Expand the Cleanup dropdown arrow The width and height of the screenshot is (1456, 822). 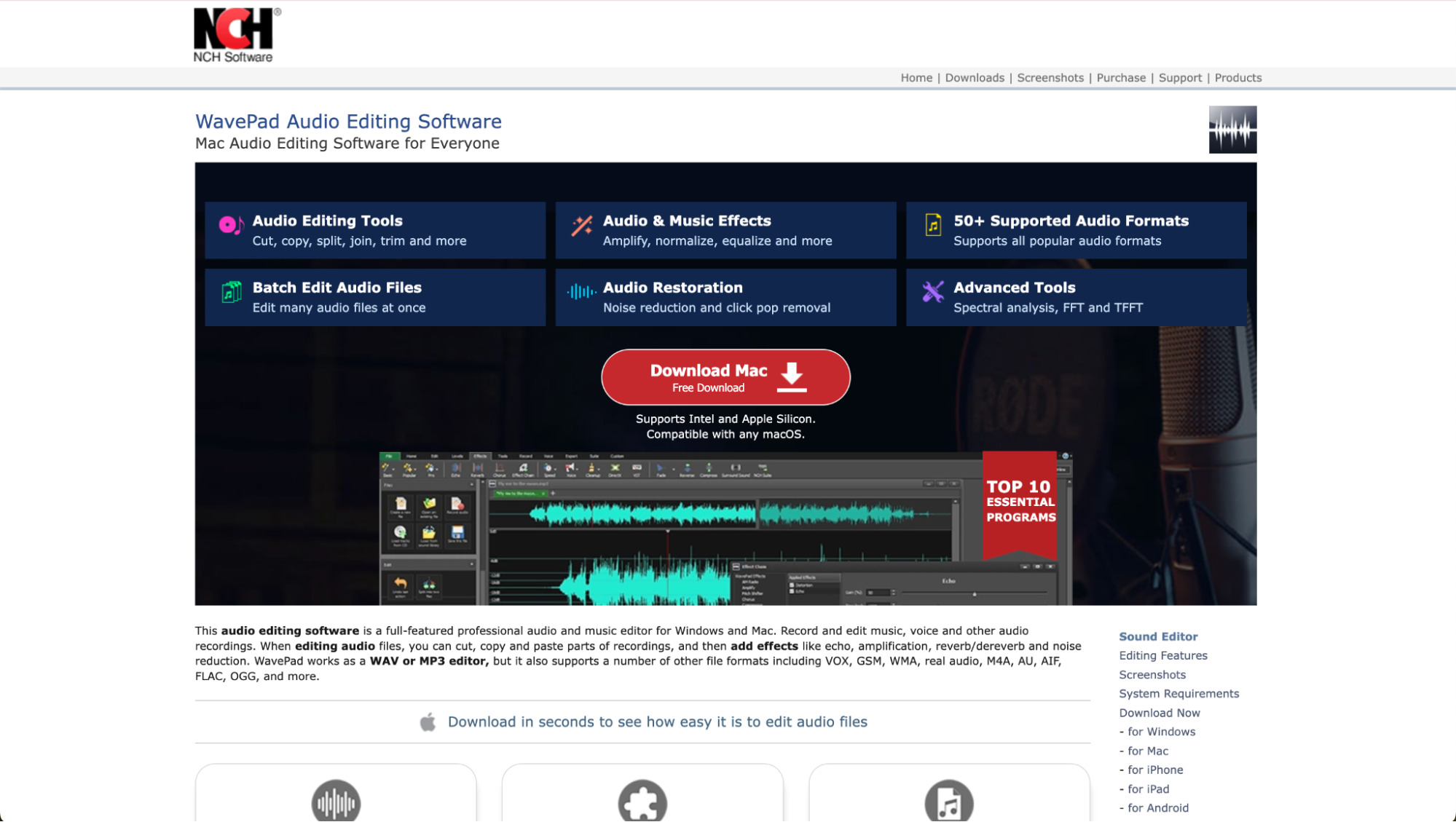(599, 470)
